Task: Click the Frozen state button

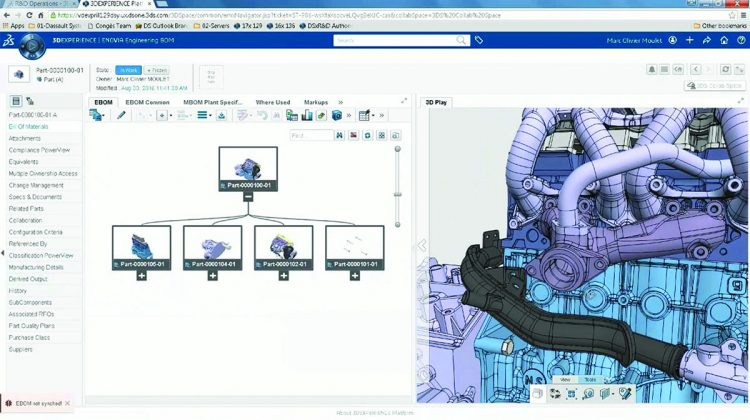Action: pyautogui.click(x=156, y=70)
